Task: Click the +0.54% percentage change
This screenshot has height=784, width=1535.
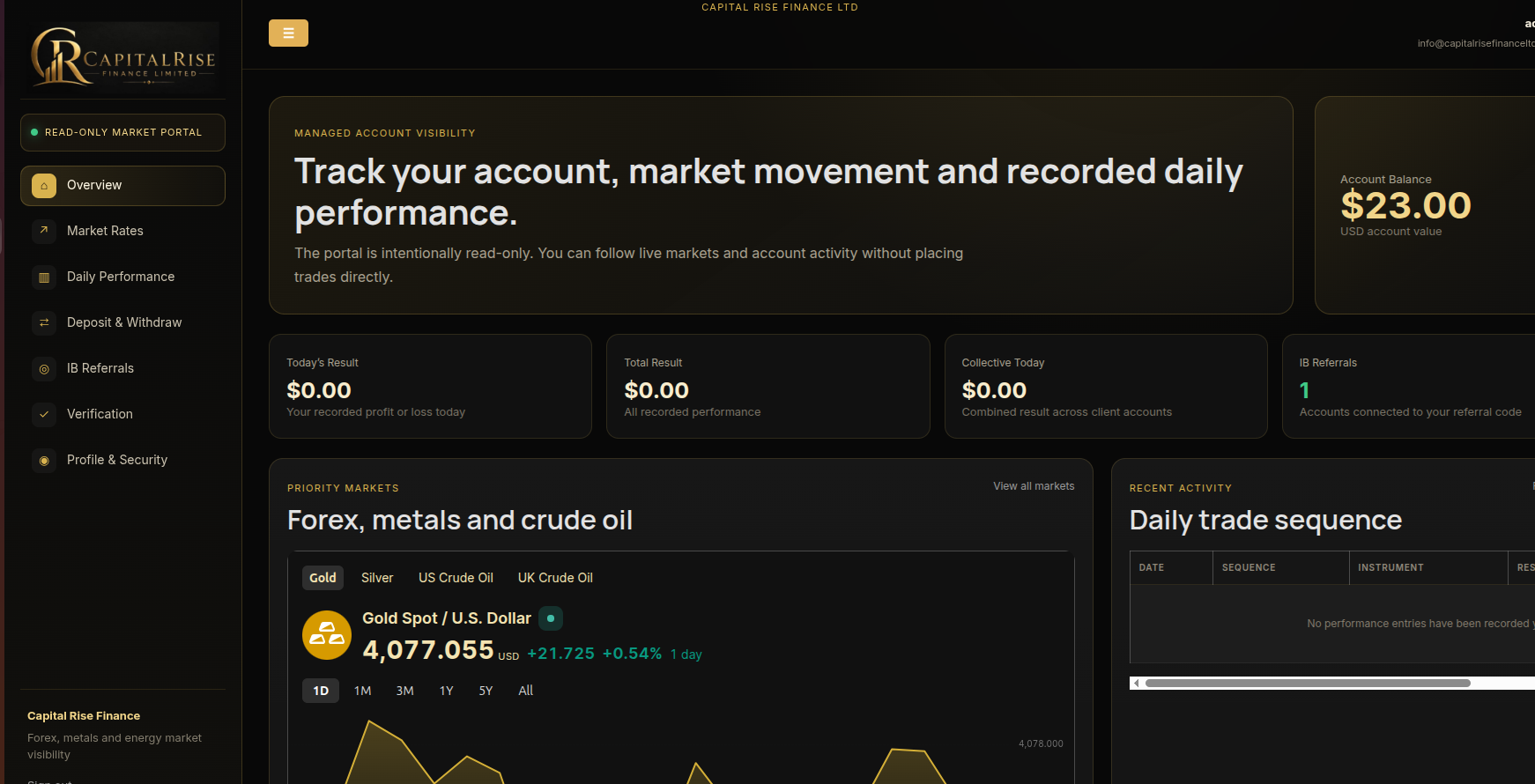Action: pyautogui.click(x=632, y=654)
